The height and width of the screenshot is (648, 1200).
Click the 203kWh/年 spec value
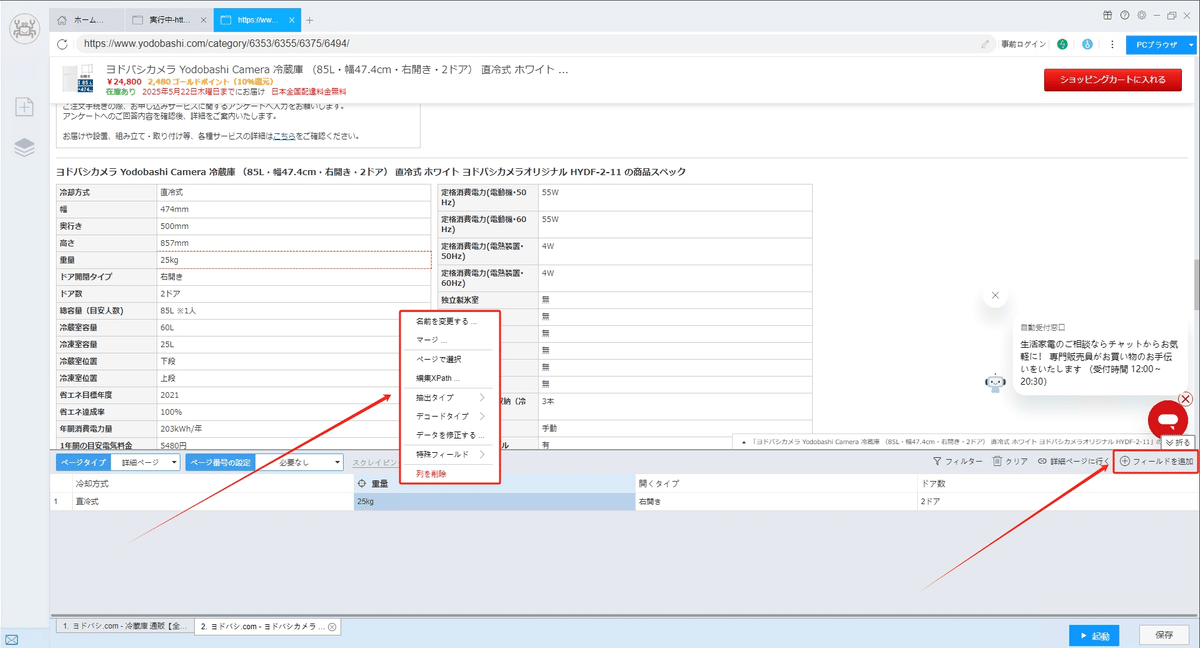[x=181, y=428]
